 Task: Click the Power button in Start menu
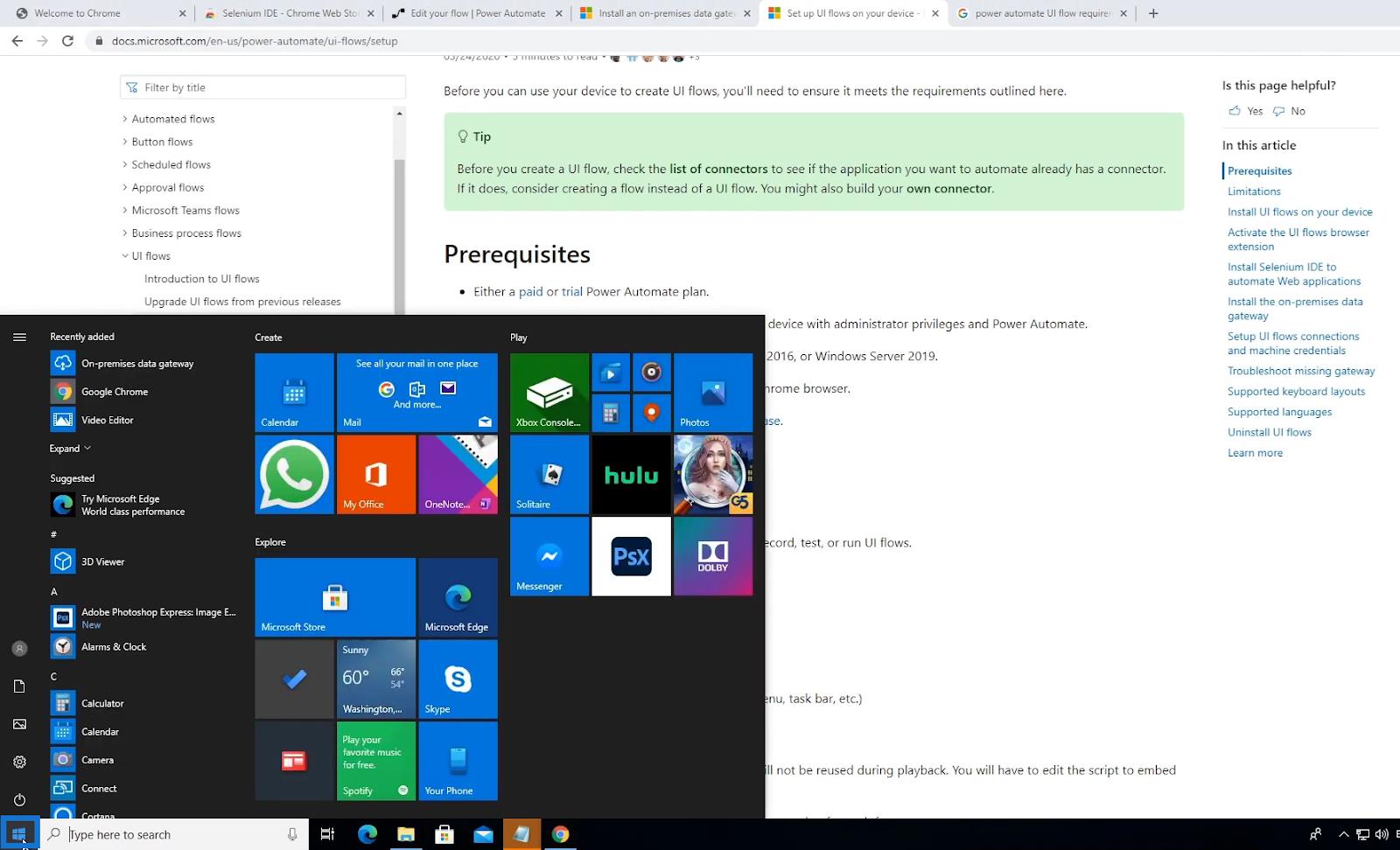click(x=19, y=799)
